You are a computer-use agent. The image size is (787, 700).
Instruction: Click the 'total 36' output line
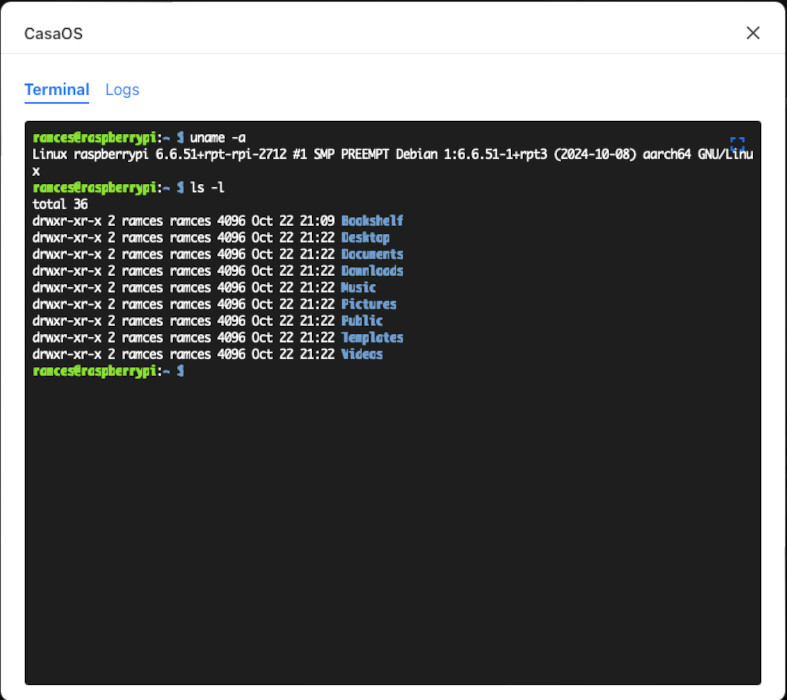point(60,204)
